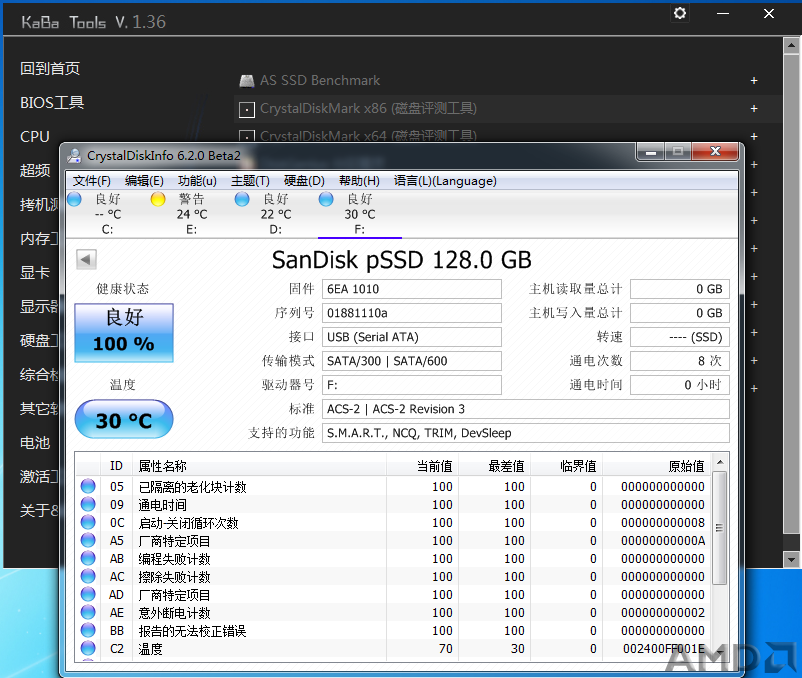This screenshot has width=802, height=678.
Task: Click the 良好 100 % health status button
Action: click(x=124, y=333)
